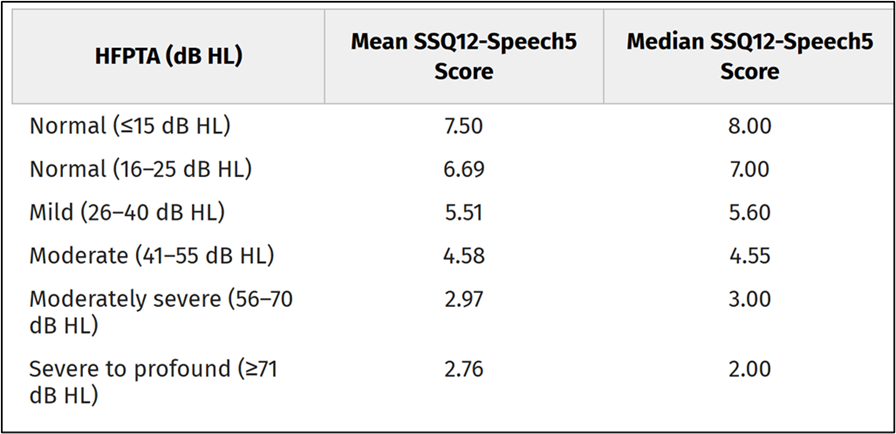Viewport: 896px width, 434px height.
Task: Click the median value 5.60
Action: click(x=750, y=212)
